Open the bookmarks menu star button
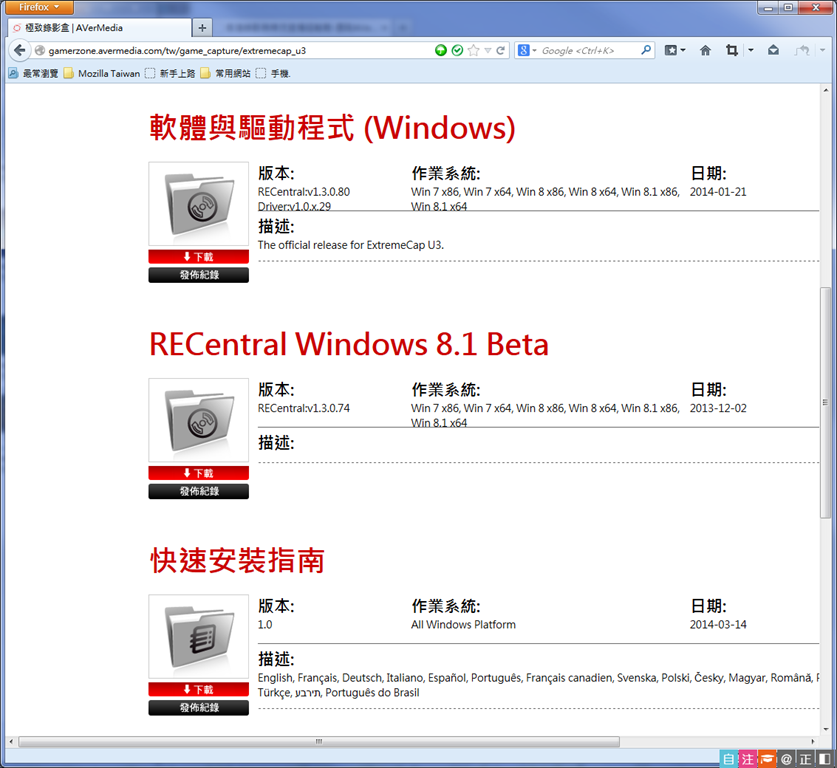 (x=675, y=50)
